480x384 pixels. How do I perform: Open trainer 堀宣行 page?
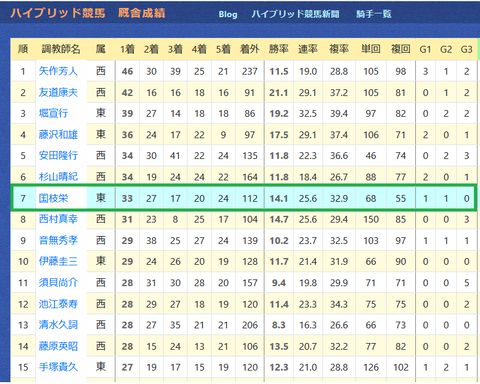(53, 113)
